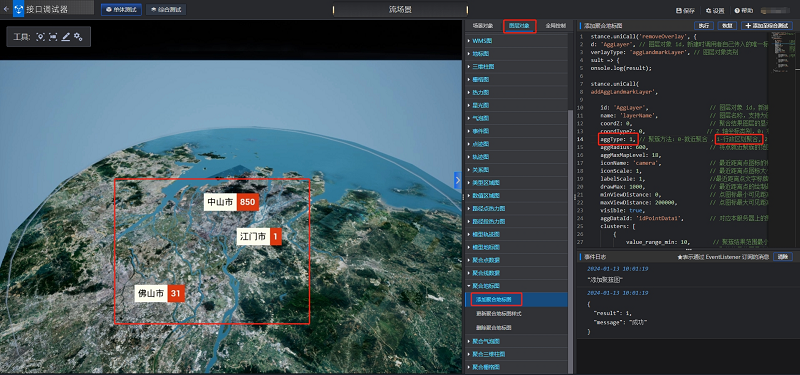Open 帮助 help in the top bar

pyautogui.click(x=744, y=10)
